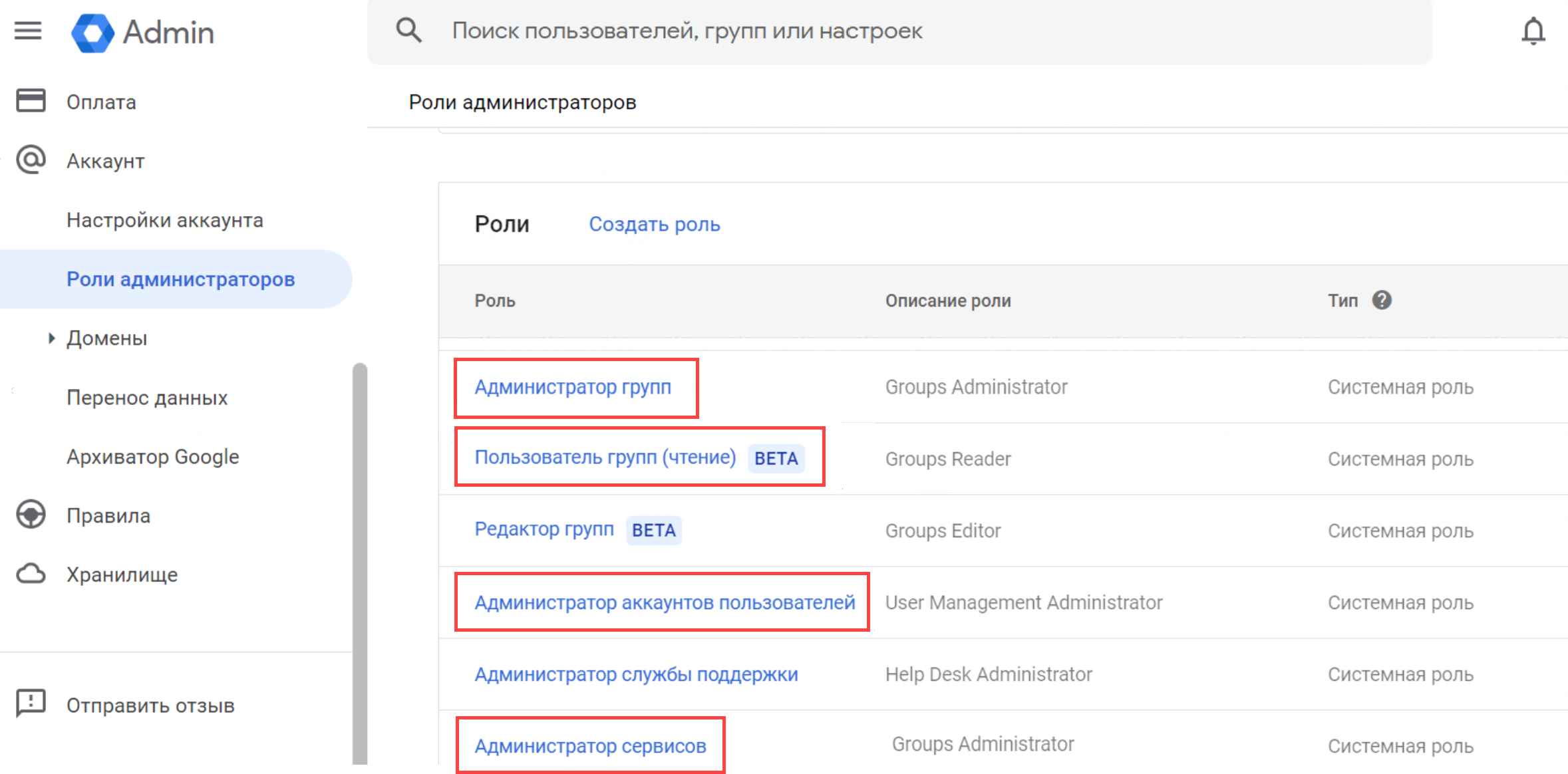The height and width of the screenshot is (774, 1568).
Task: Open the Администратор групп role
Action: [x=572, y=387]
